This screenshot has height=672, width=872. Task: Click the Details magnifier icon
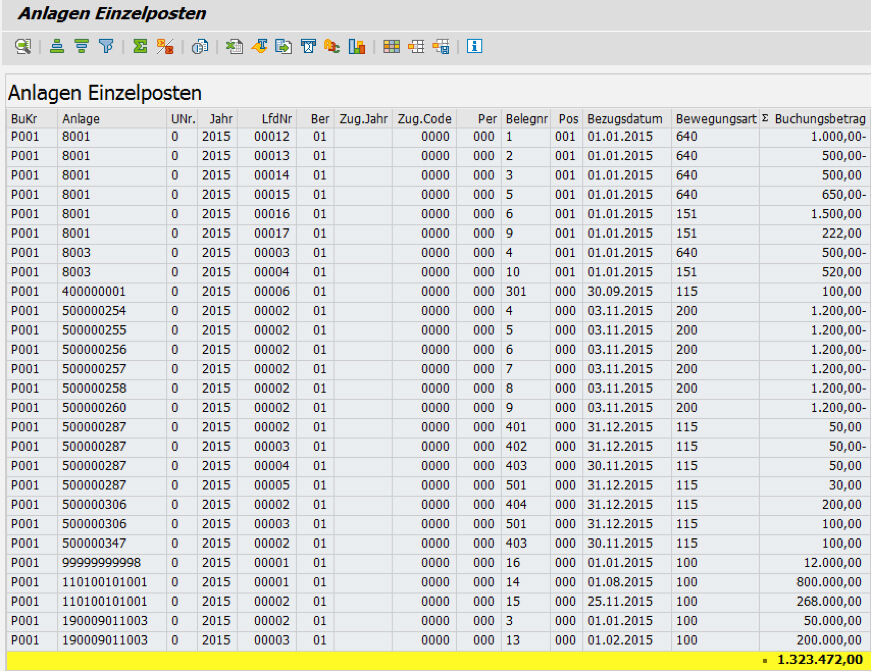pyautogui.click(x=22, y=46)
